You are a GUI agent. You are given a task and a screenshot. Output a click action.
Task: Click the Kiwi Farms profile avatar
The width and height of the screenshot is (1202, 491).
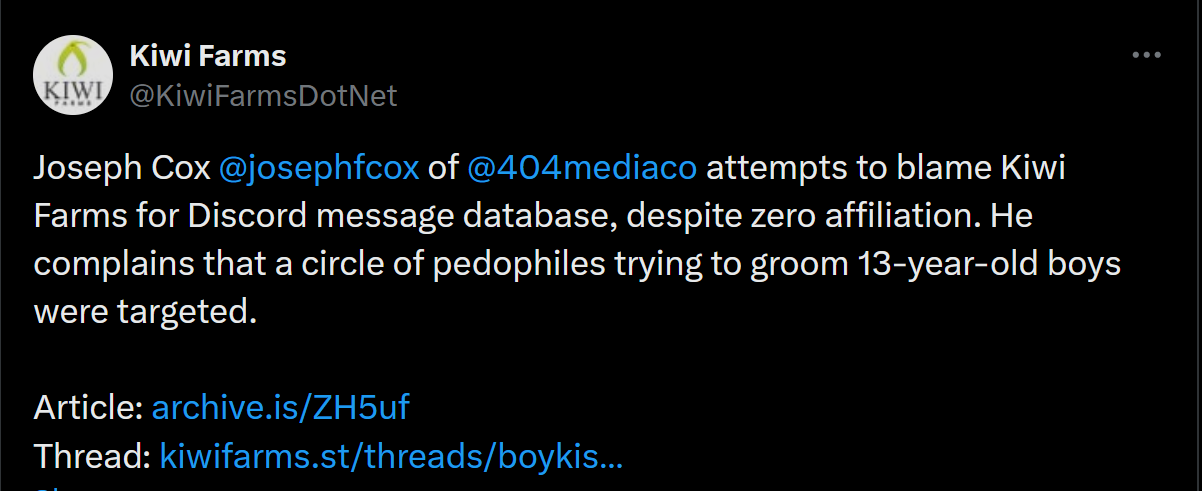[72, 75]
